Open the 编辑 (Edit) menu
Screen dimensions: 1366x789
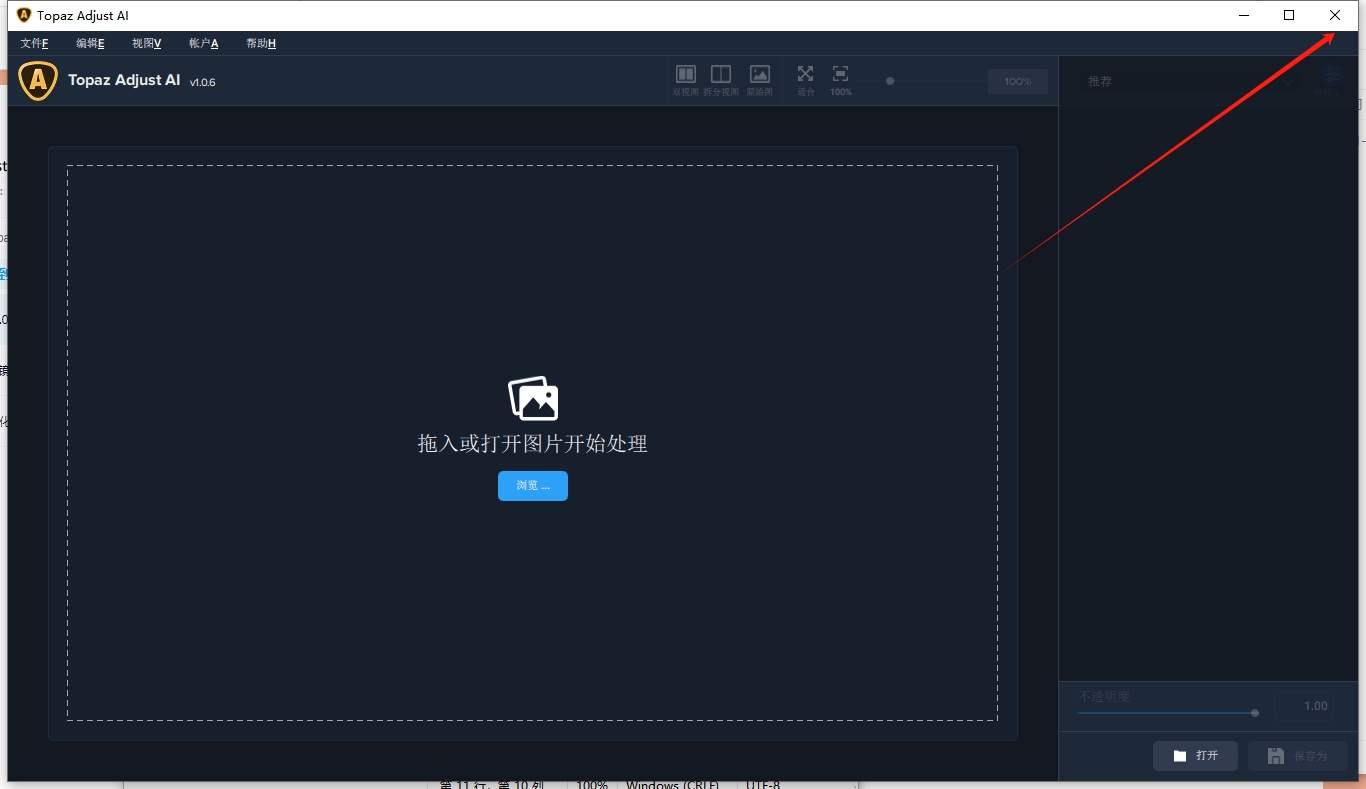coord(90,43)
